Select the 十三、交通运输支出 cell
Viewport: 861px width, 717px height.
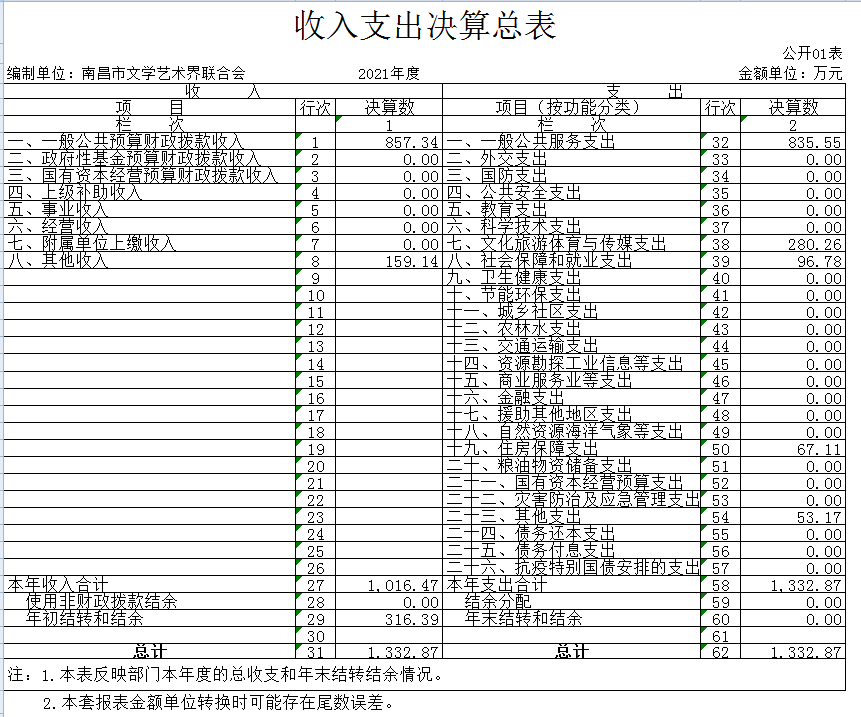click(x=572, y=346)
